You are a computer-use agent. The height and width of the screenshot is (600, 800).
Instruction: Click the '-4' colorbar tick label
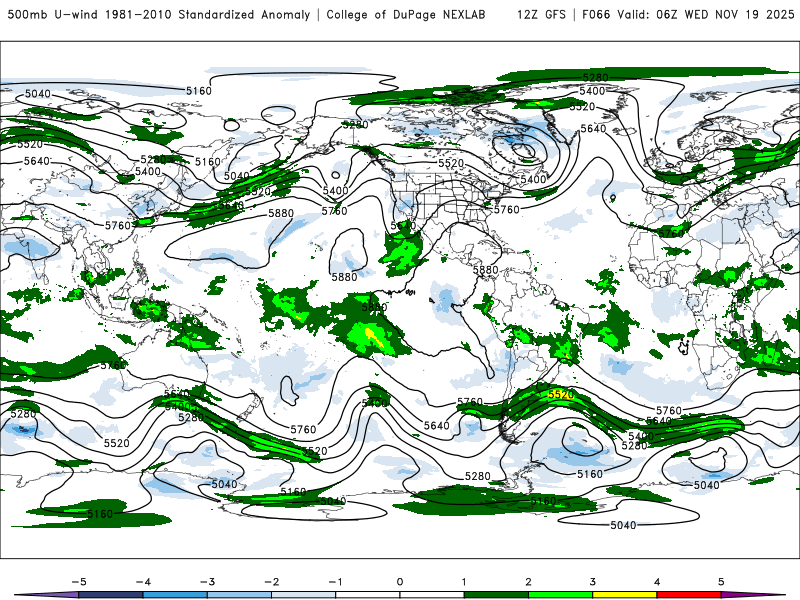click(x=143, y=582)
